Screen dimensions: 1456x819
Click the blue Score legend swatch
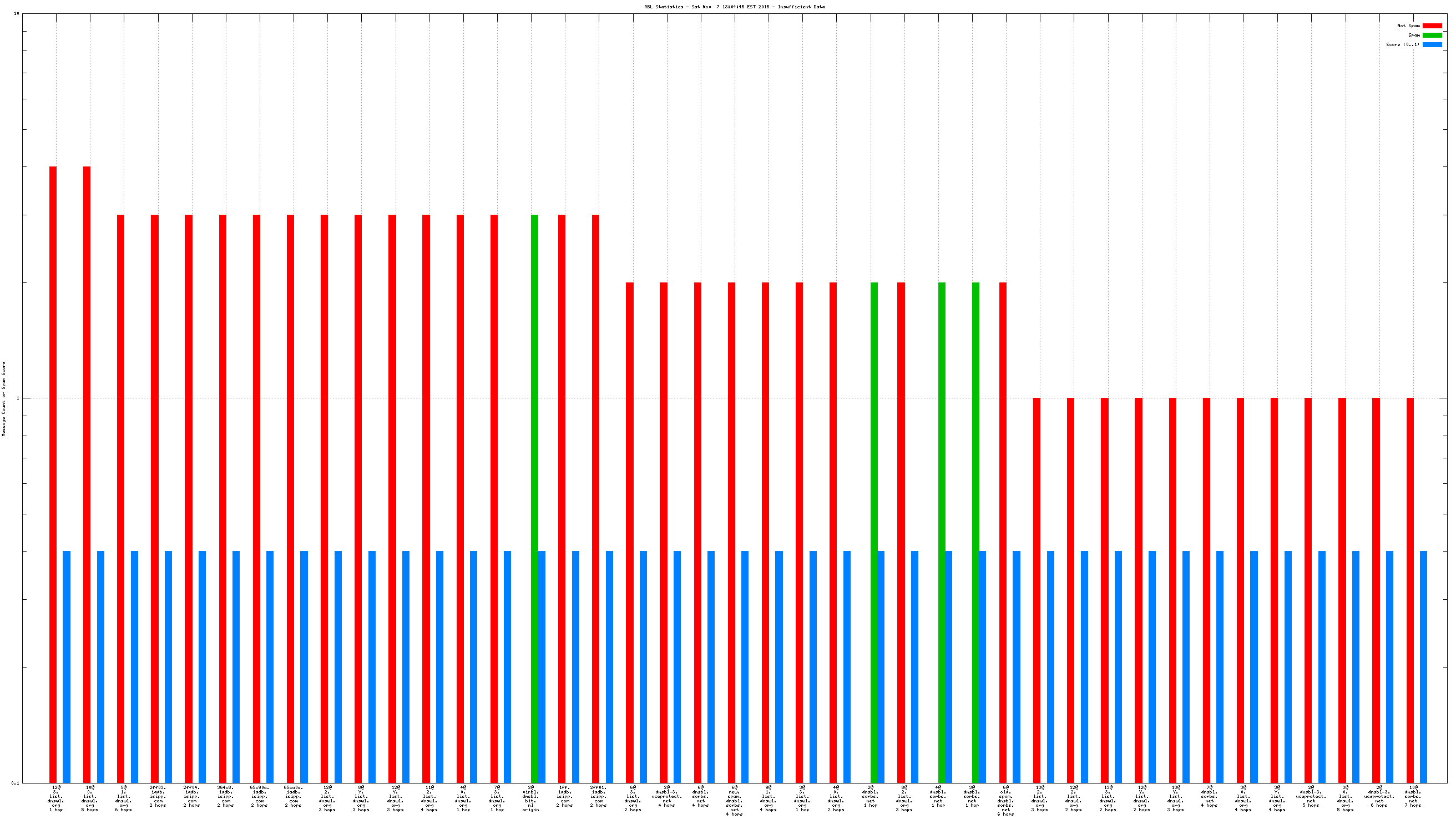pyautogui.click(x=1432, y=44)
